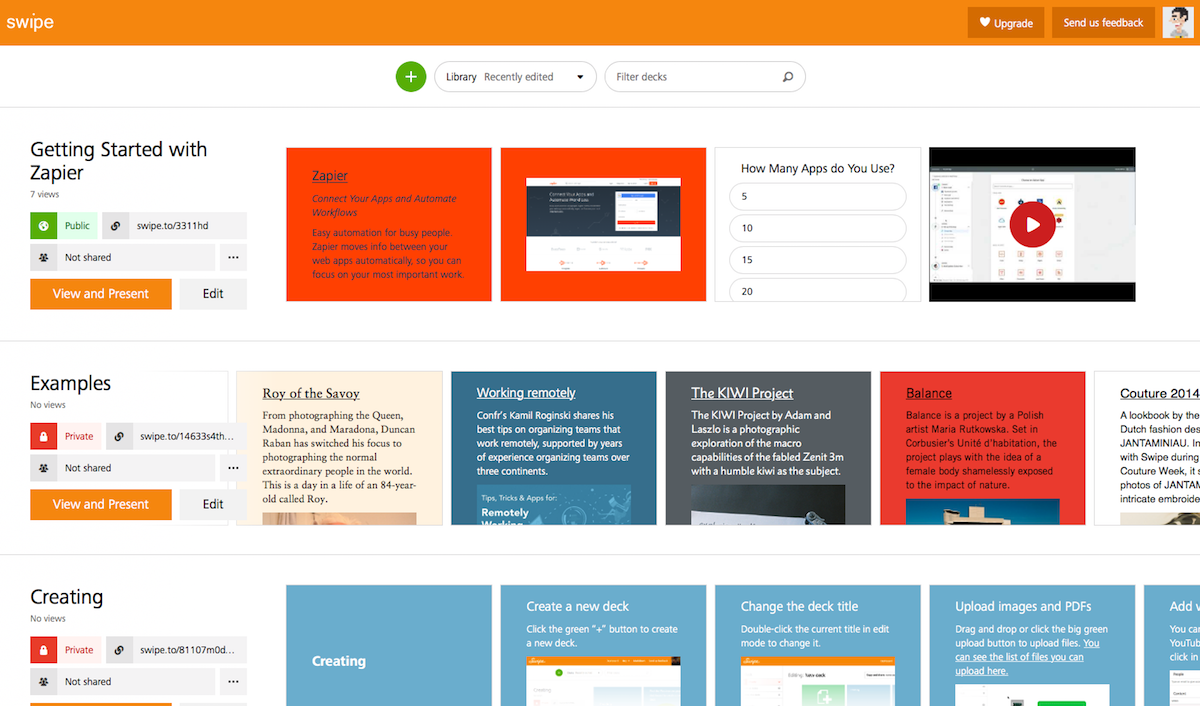Click the search magnifier in Filter decks
Image resolution: width=1200 pixels, height=706 pixels.
(788, 76)
